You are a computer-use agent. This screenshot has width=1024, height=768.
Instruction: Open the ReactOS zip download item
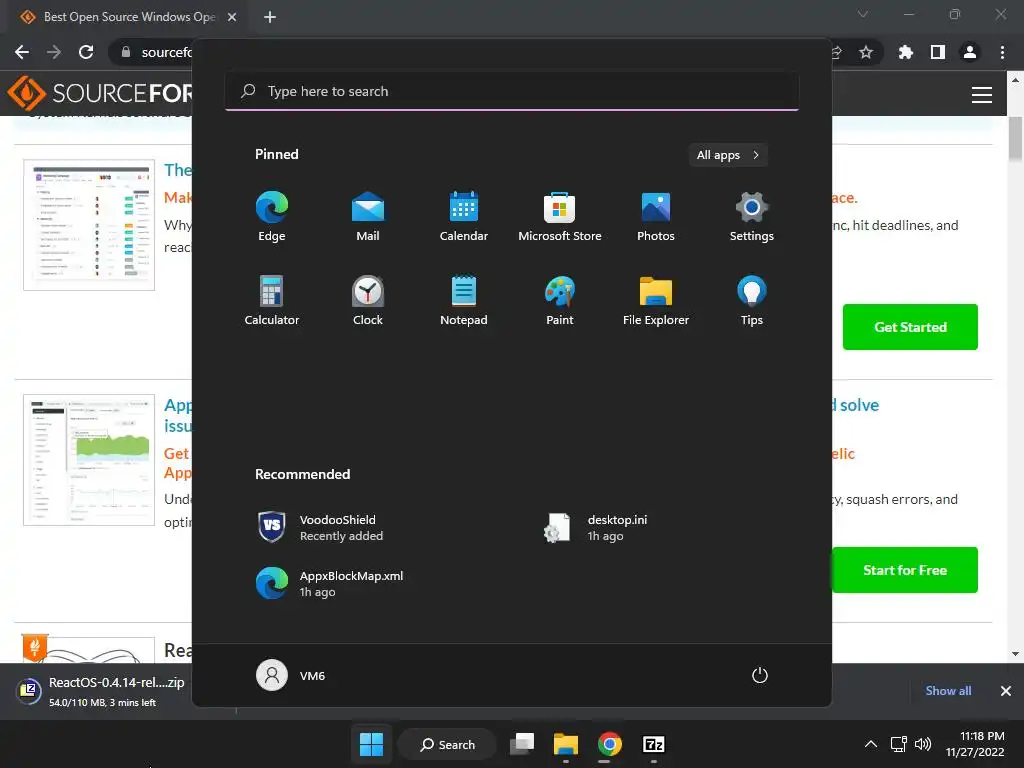101,692
